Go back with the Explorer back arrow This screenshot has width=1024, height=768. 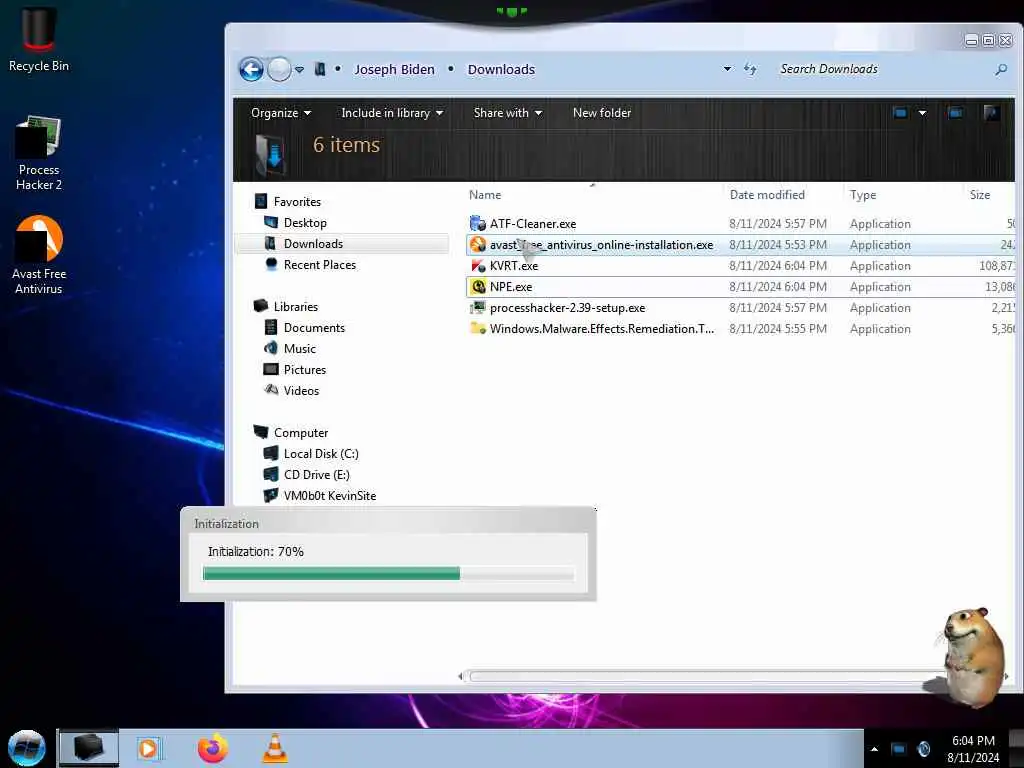[251, 69]
